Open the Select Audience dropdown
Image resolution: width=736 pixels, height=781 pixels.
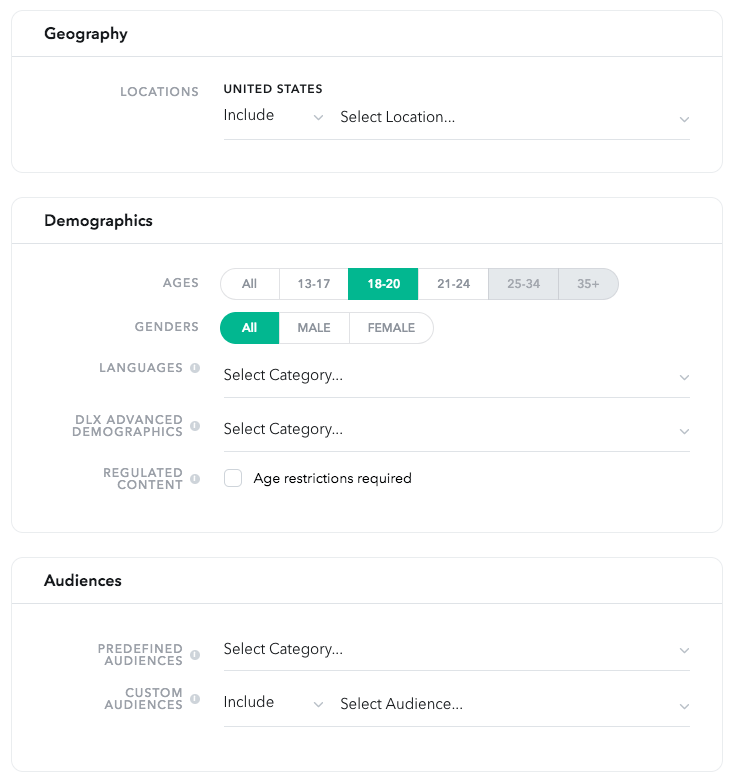click(514, 705)
